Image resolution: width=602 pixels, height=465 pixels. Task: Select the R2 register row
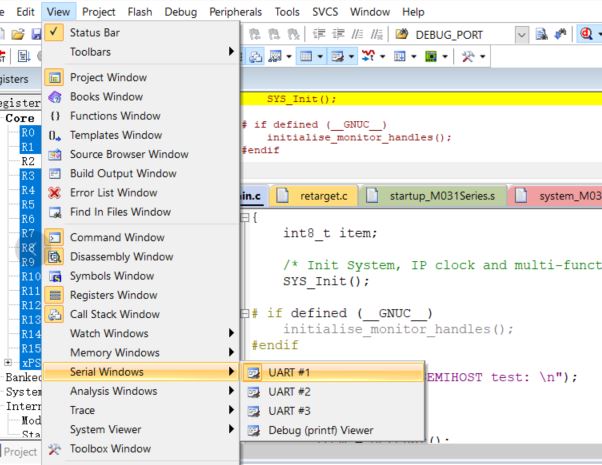coord(28,161)
